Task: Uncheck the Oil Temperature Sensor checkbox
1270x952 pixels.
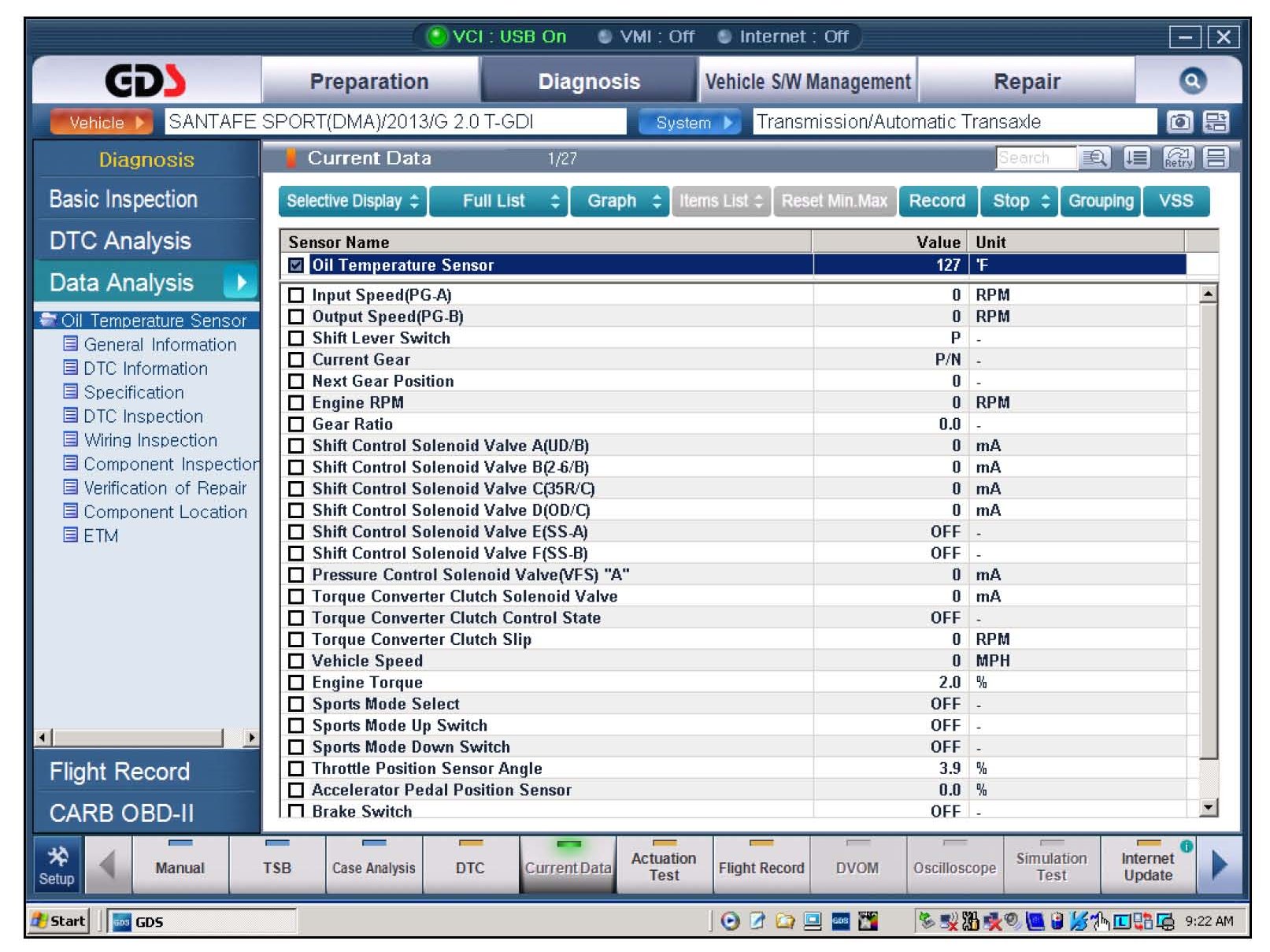Action: tap(296, 265)
